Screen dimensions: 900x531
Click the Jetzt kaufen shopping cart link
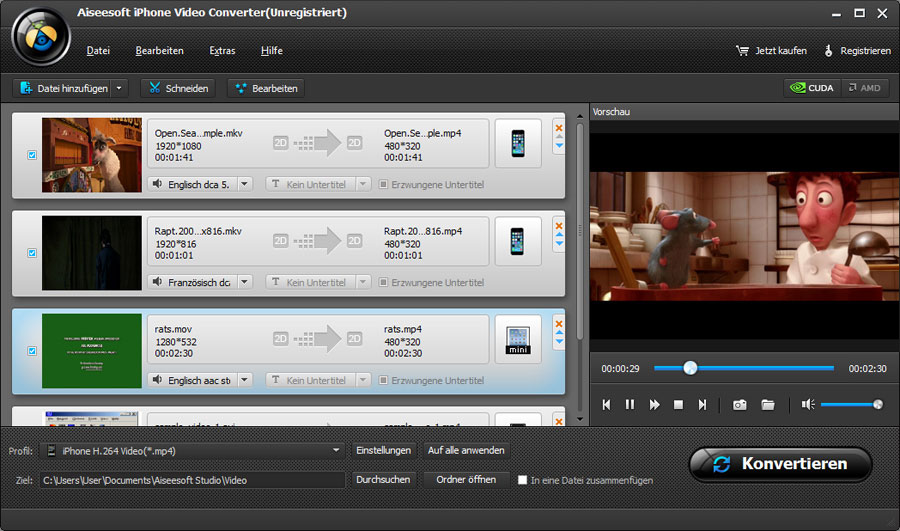(771, 51)
